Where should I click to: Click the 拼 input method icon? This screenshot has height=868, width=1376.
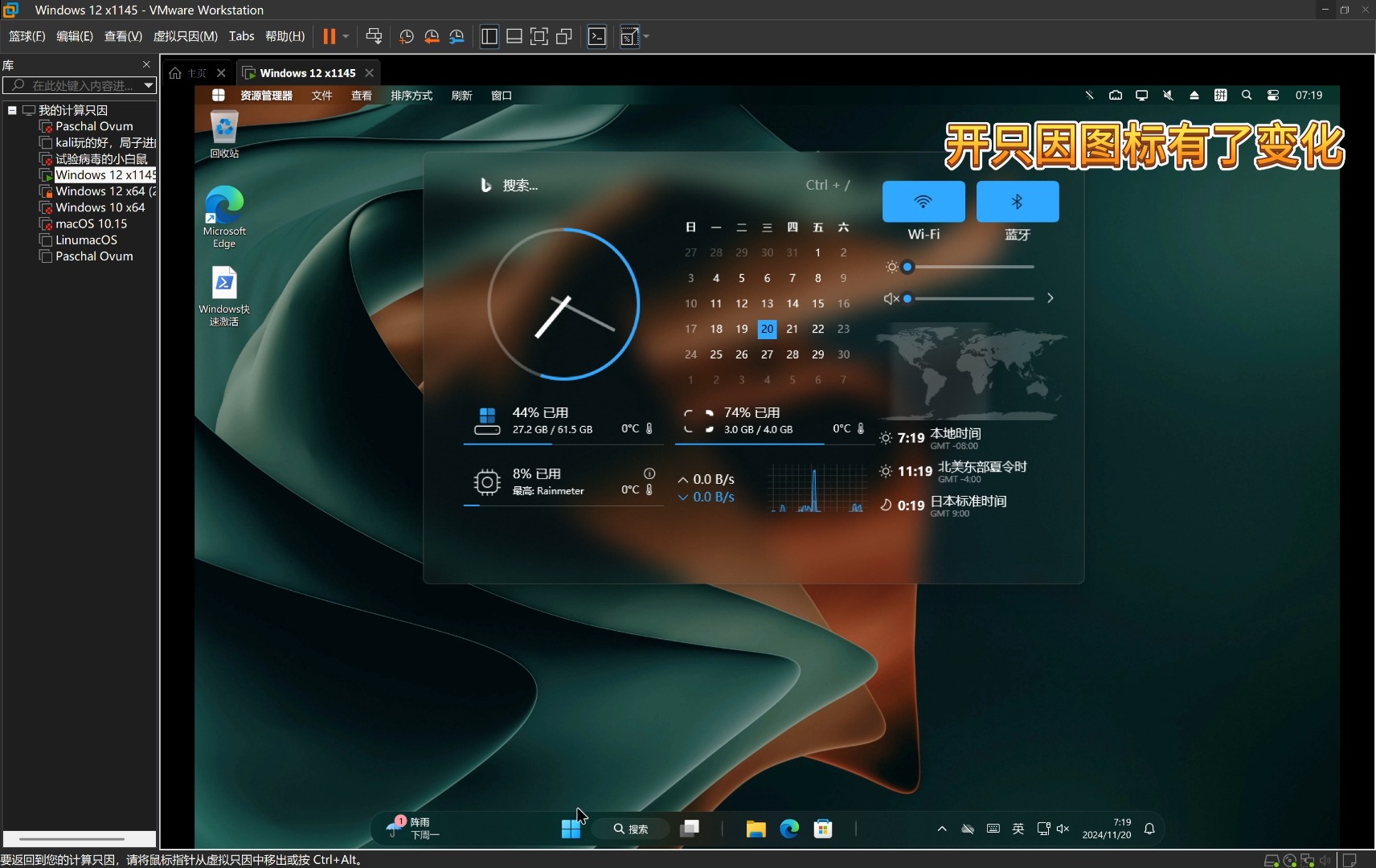(1220, 95)
